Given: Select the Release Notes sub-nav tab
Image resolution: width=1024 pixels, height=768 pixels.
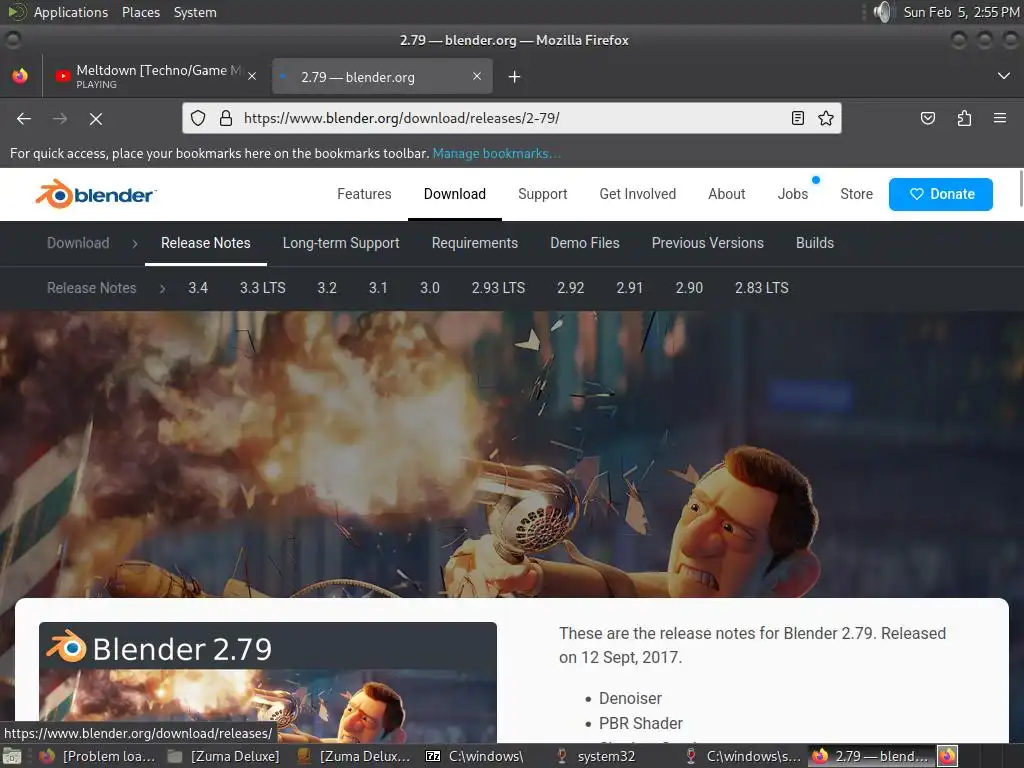Looking at the screenshot, I should tap(206, 243).
